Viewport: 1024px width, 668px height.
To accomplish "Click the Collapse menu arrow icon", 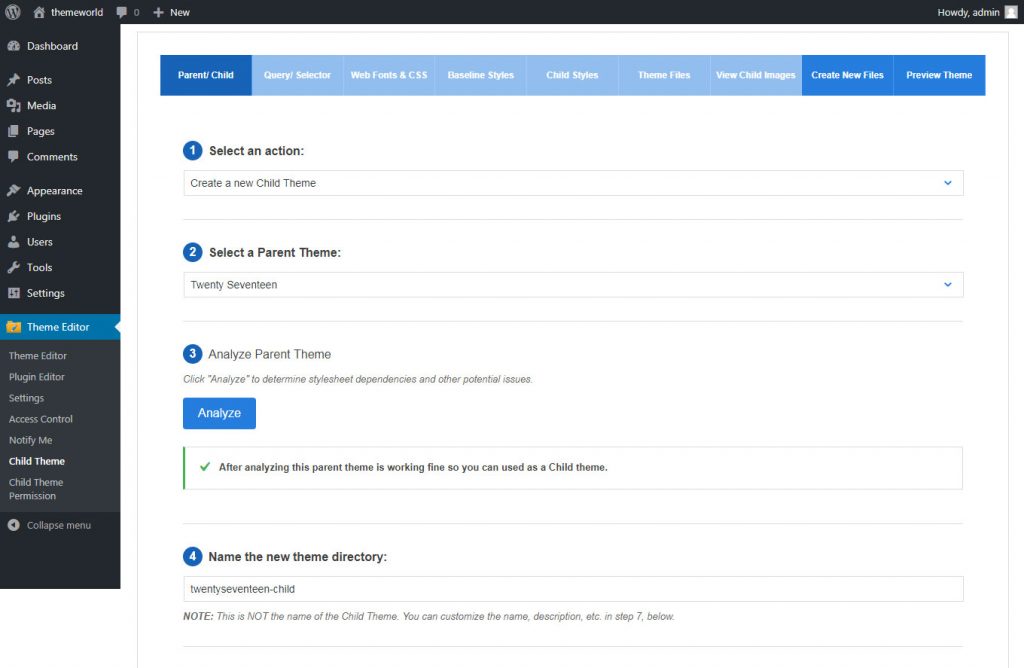I will 14,525.
